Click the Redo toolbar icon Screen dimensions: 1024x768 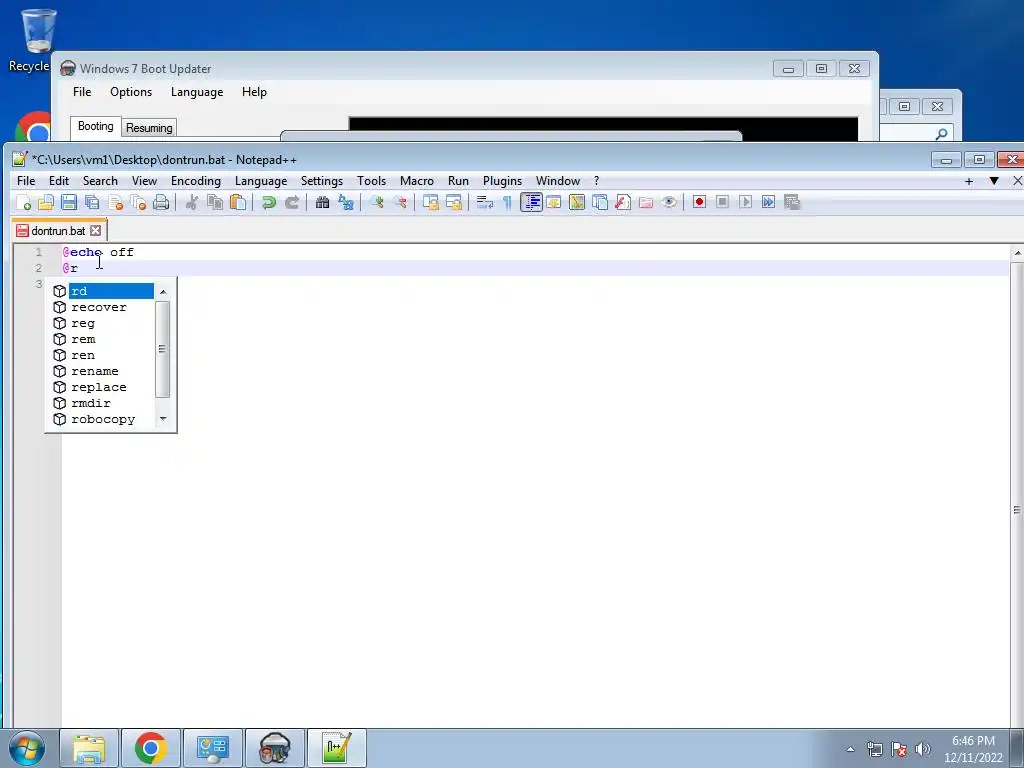pyautogui.click(x=292, y=202)
